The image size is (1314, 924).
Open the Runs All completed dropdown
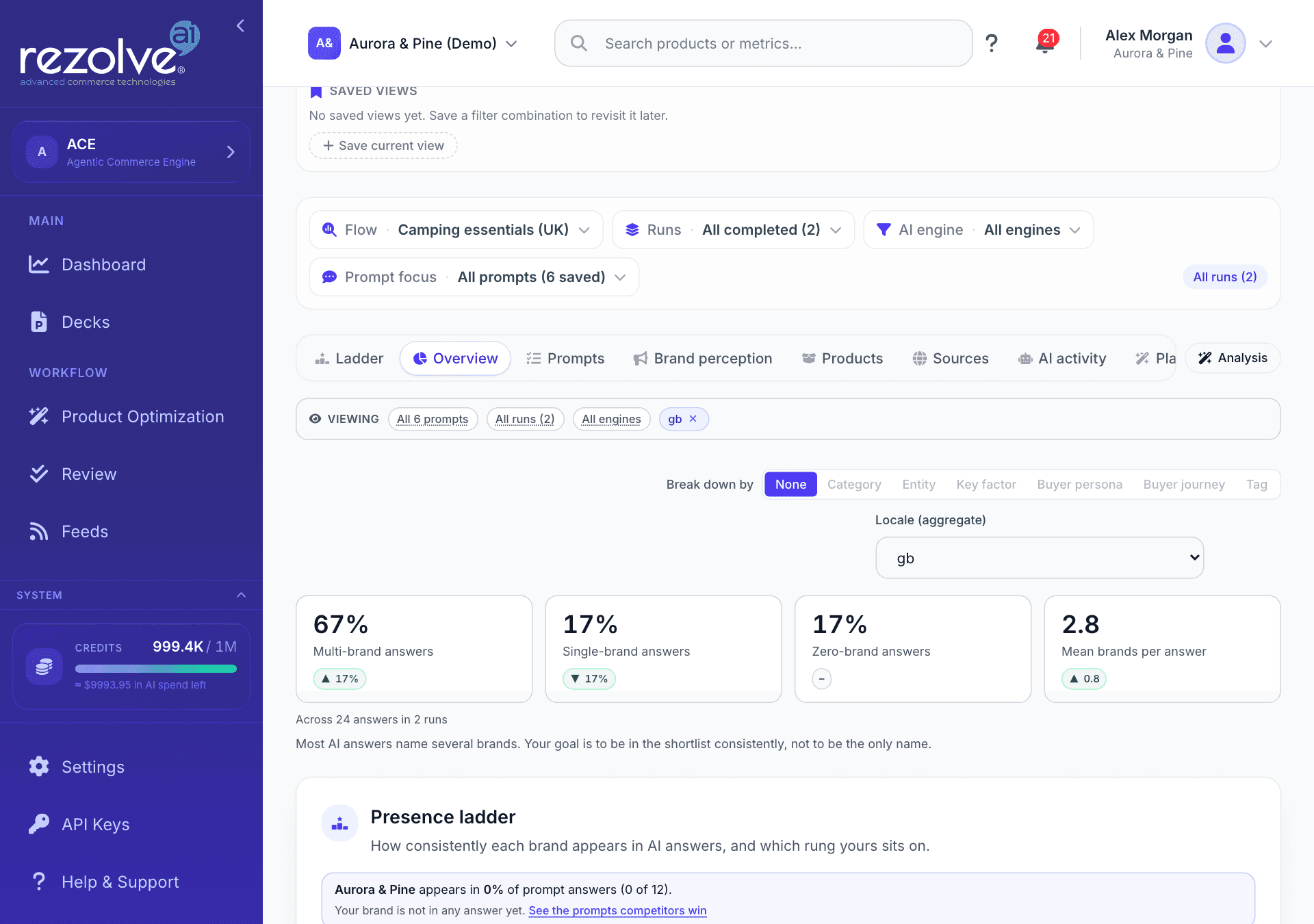(733, 230)
